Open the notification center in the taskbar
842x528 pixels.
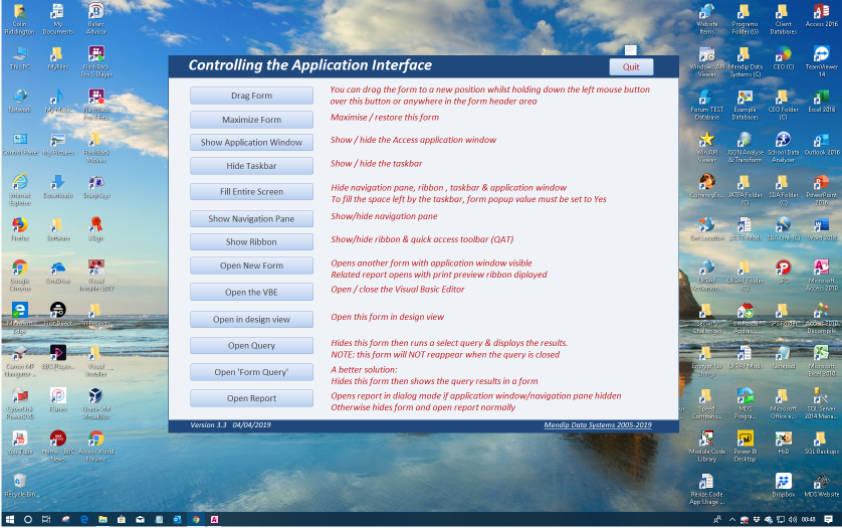tap(828, 520)
